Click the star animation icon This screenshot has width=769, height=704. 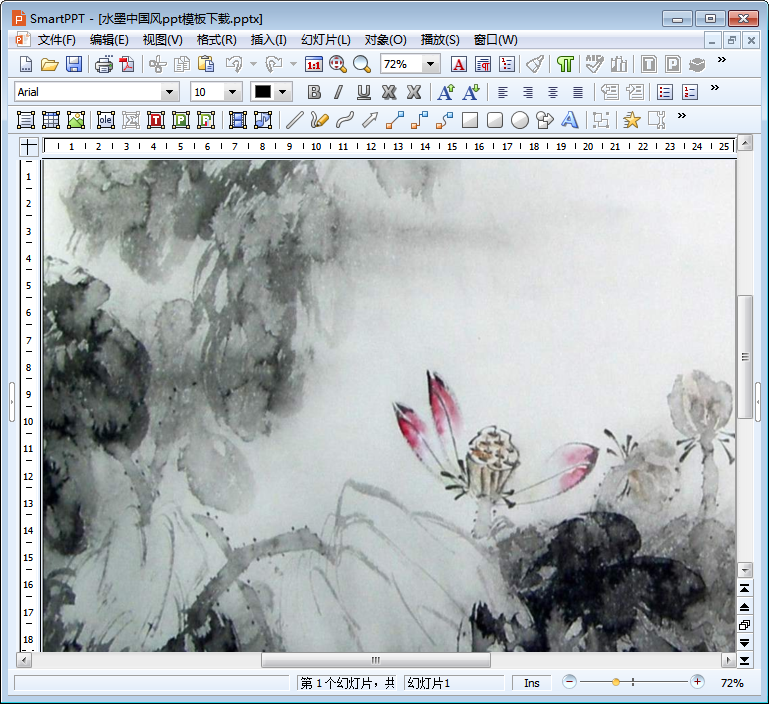631,120
